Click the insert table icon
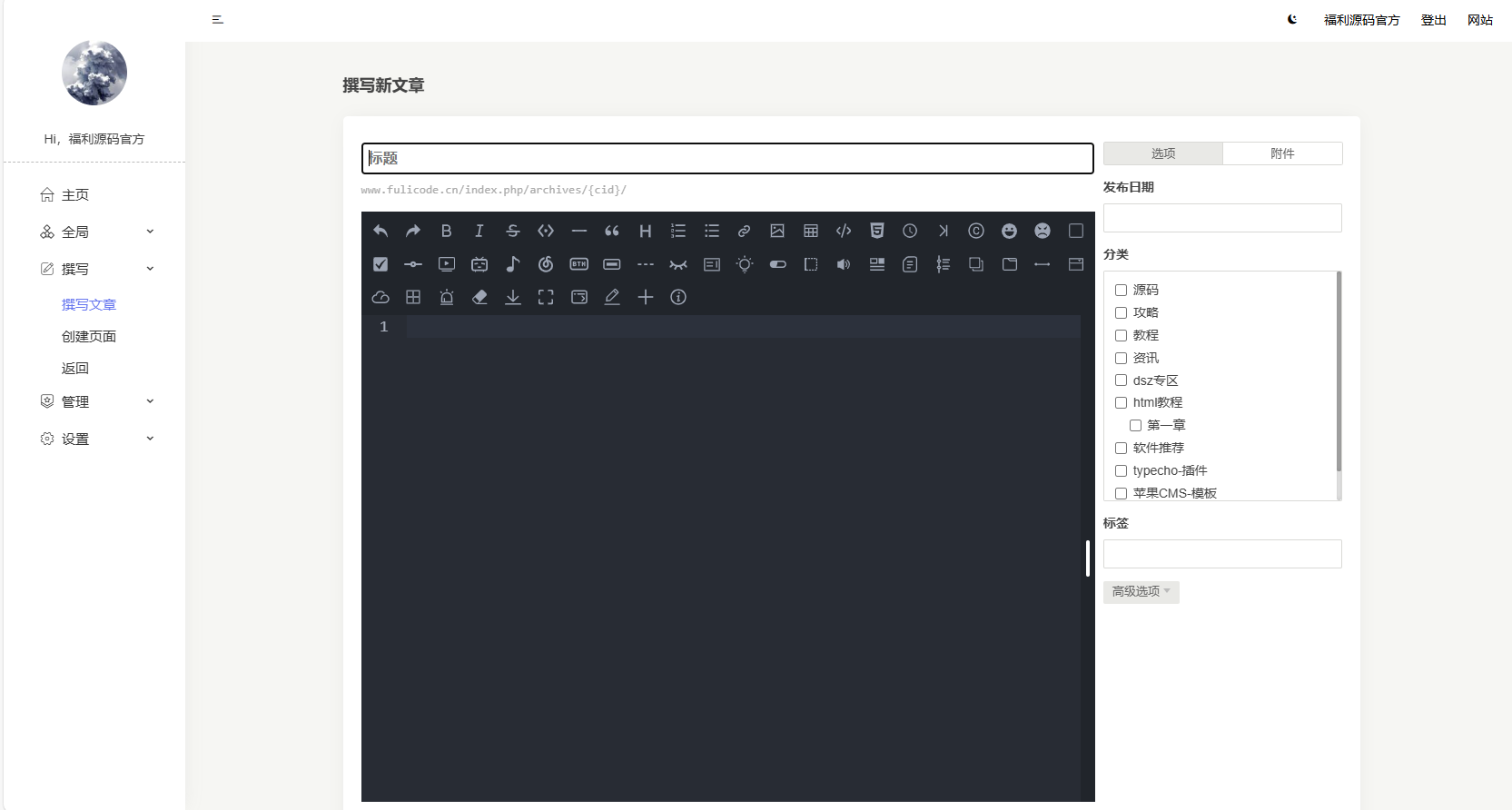The image size is (1512, 810). 811,231
